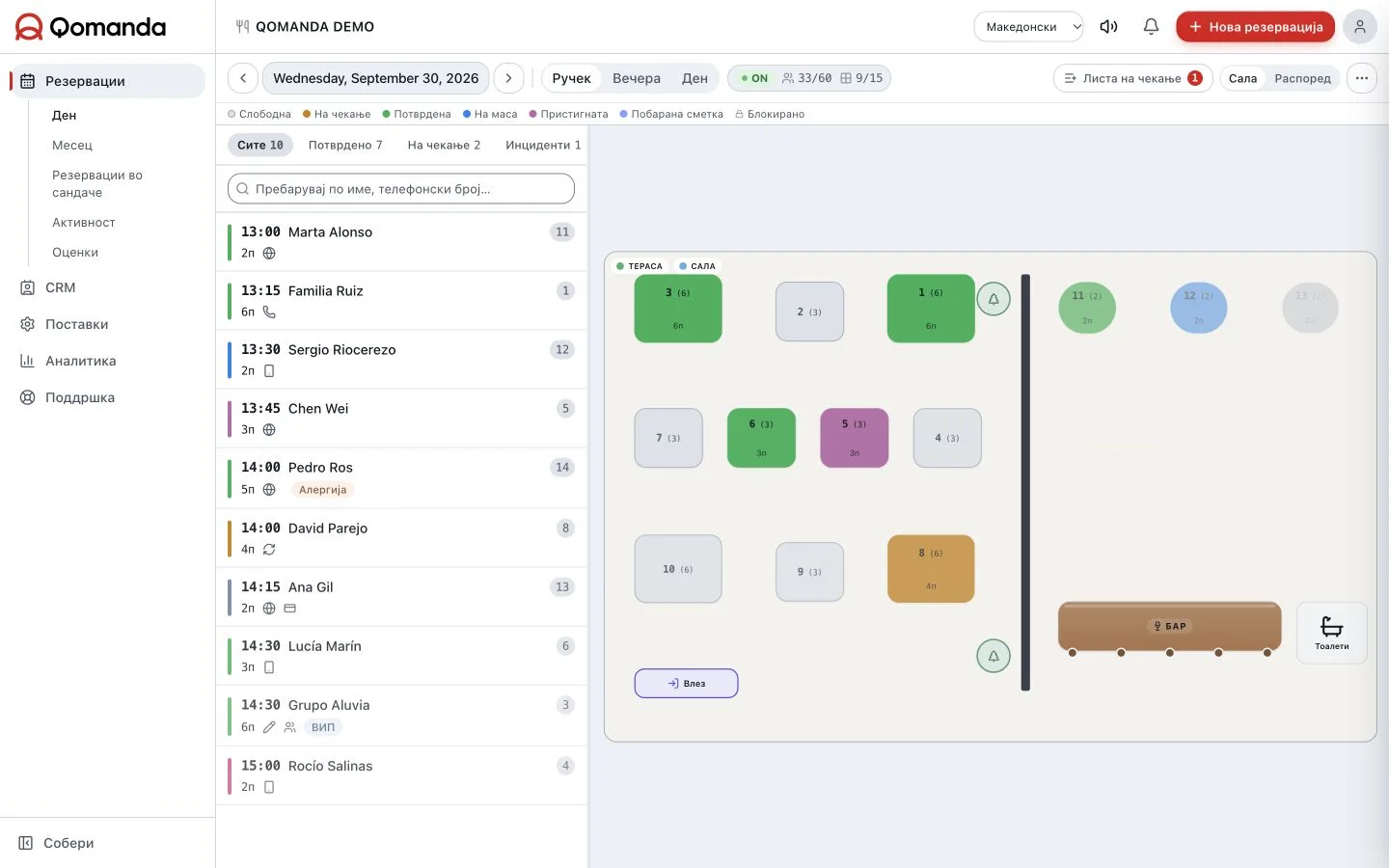Open Pedro Ros's 14:00 reservation
Viewport: 1389px width, 868px height.
tap(401, 478)
